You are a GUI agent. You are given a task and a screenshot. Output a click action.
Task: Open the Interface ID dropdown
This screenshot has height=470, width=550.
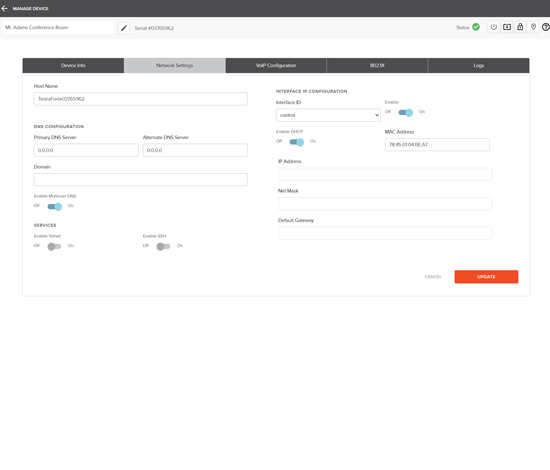328,115
